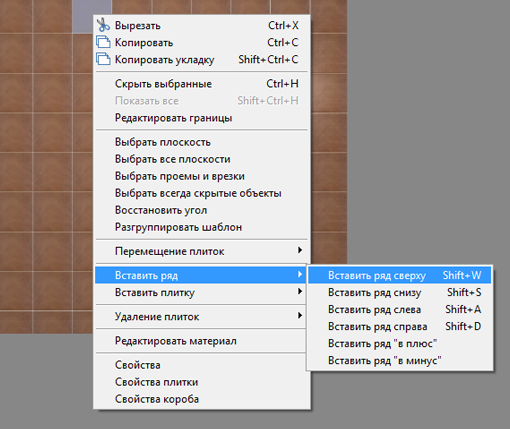
Task: Open Свойства плитки
Action: pos(201,382)
